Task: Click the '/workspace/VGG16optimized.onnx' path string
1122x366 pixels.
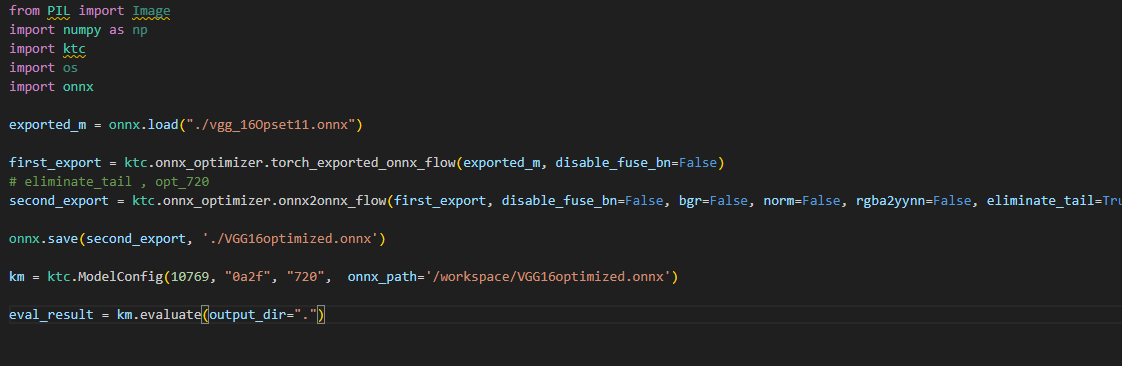Action: (550, 276)
